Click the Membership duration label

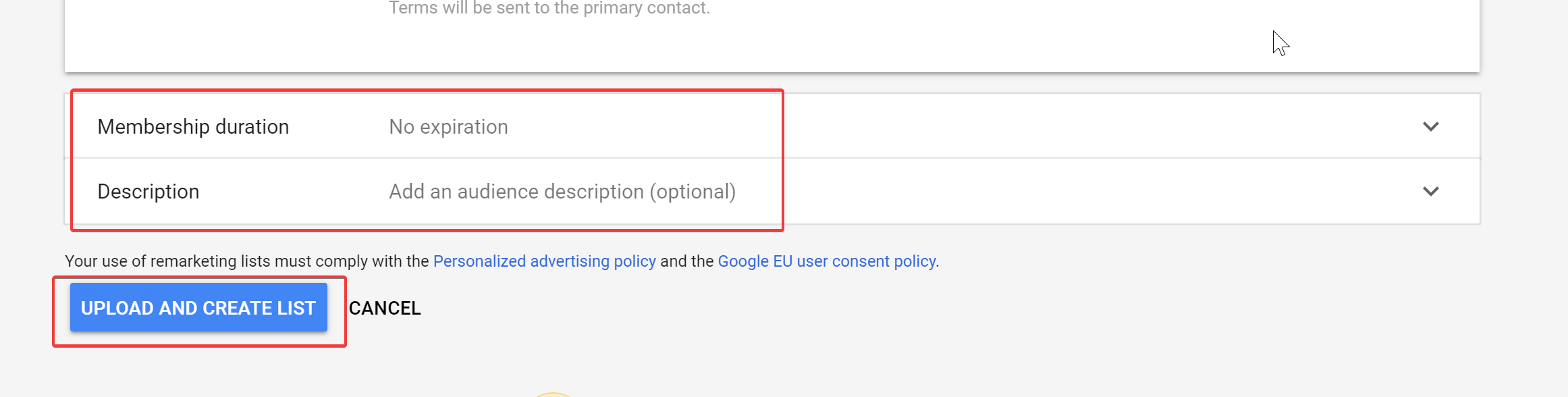click(193, 126)
